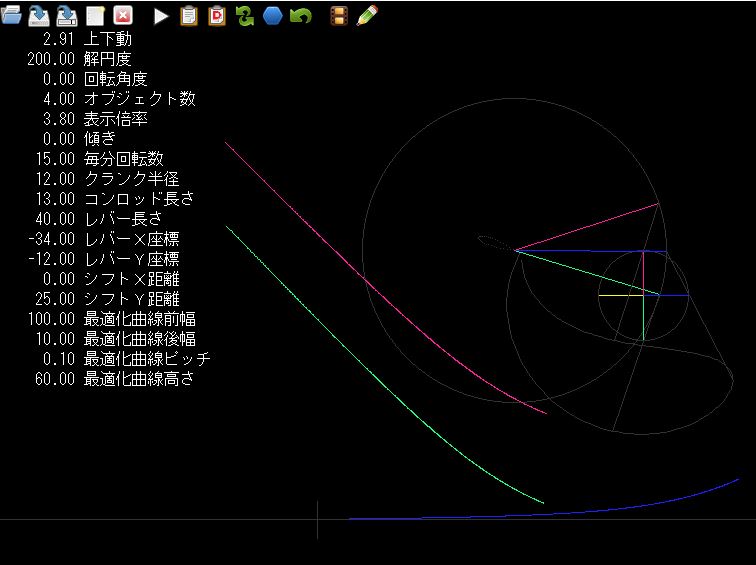
Task: Click the 表示倍率 parameter row
Action: click(95, 119)
